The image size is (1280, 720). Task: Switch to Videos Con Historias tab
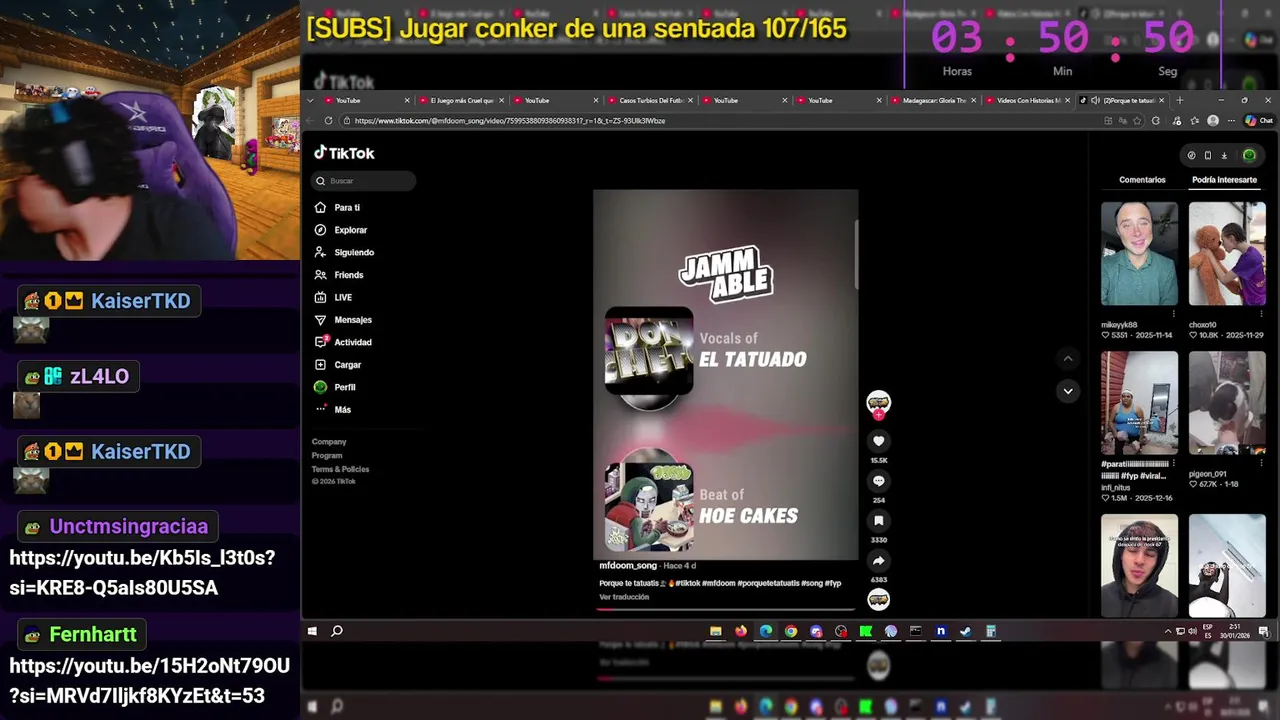tap(1028, 100)
